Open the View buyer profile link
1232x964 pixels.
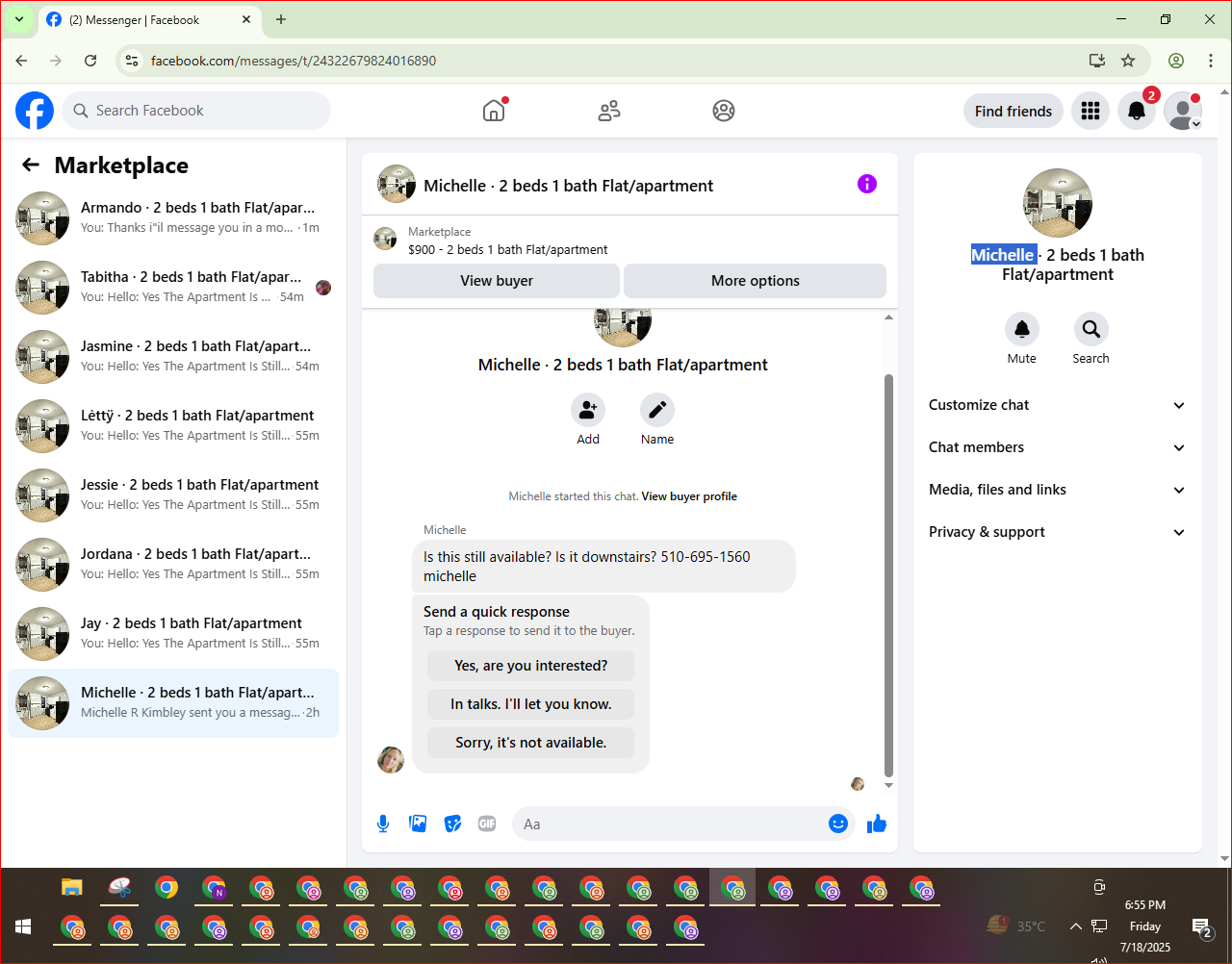click(x=689, y=496)
